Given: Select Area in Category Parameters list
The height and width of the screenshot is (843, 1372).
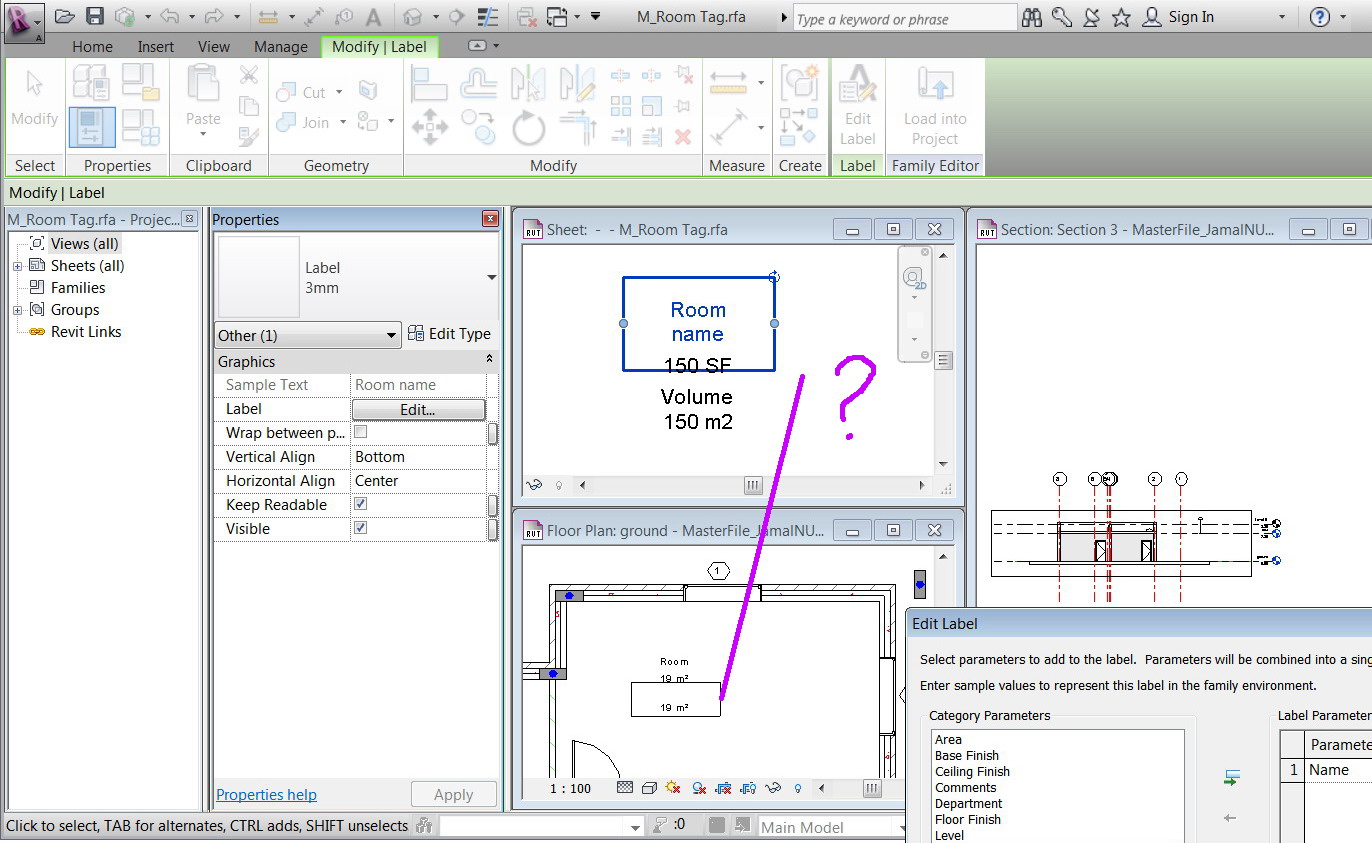Looking at the screenshot, I should (x=949, y=740).
